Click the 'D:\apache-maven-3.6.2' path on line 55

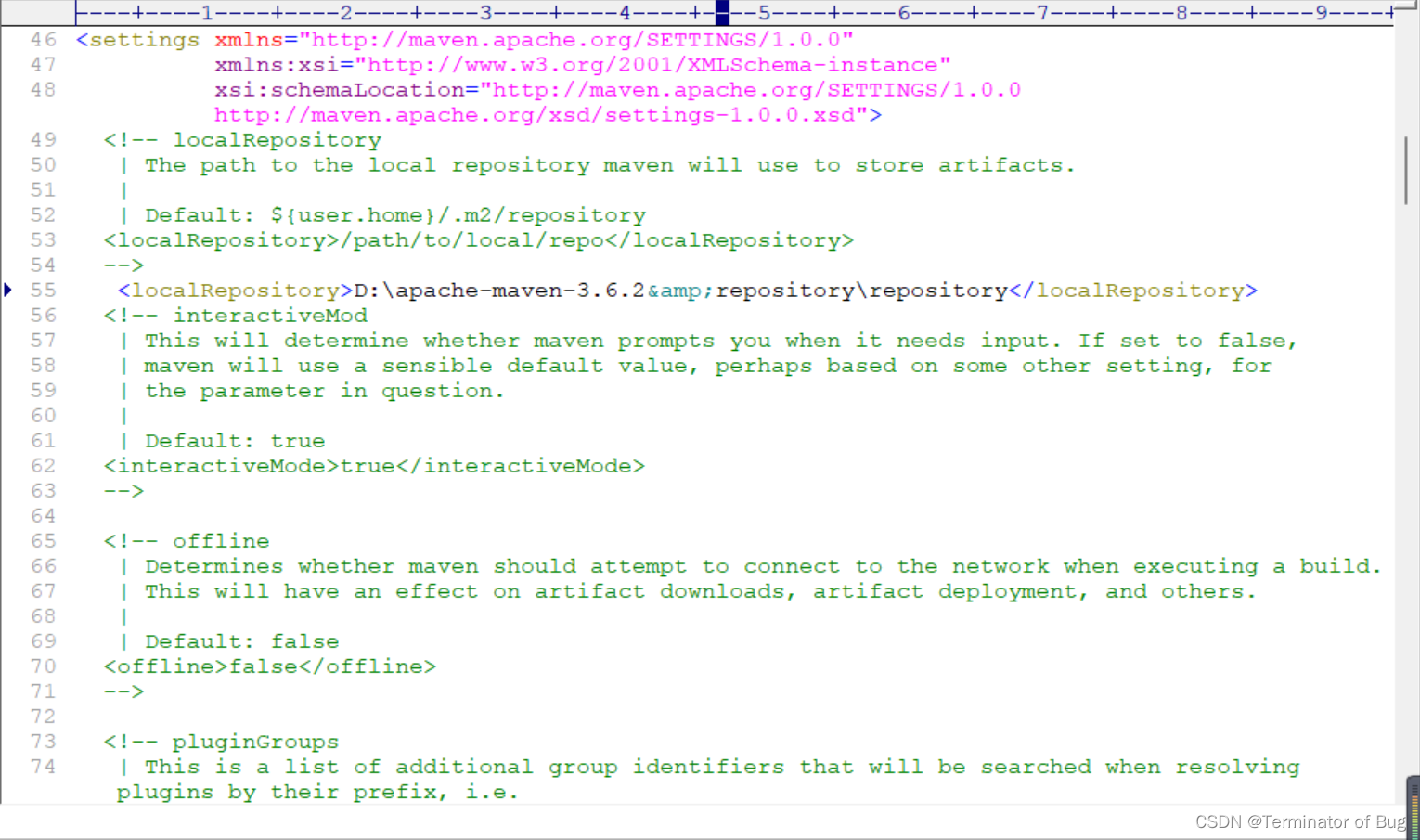pyautogui.click(x=499, y=291)
